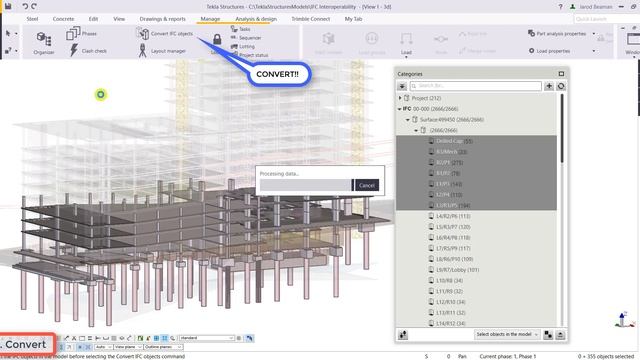Open Select objects in the model dropdown
Screen dimensions: 640x360
[x=507, y=334]
